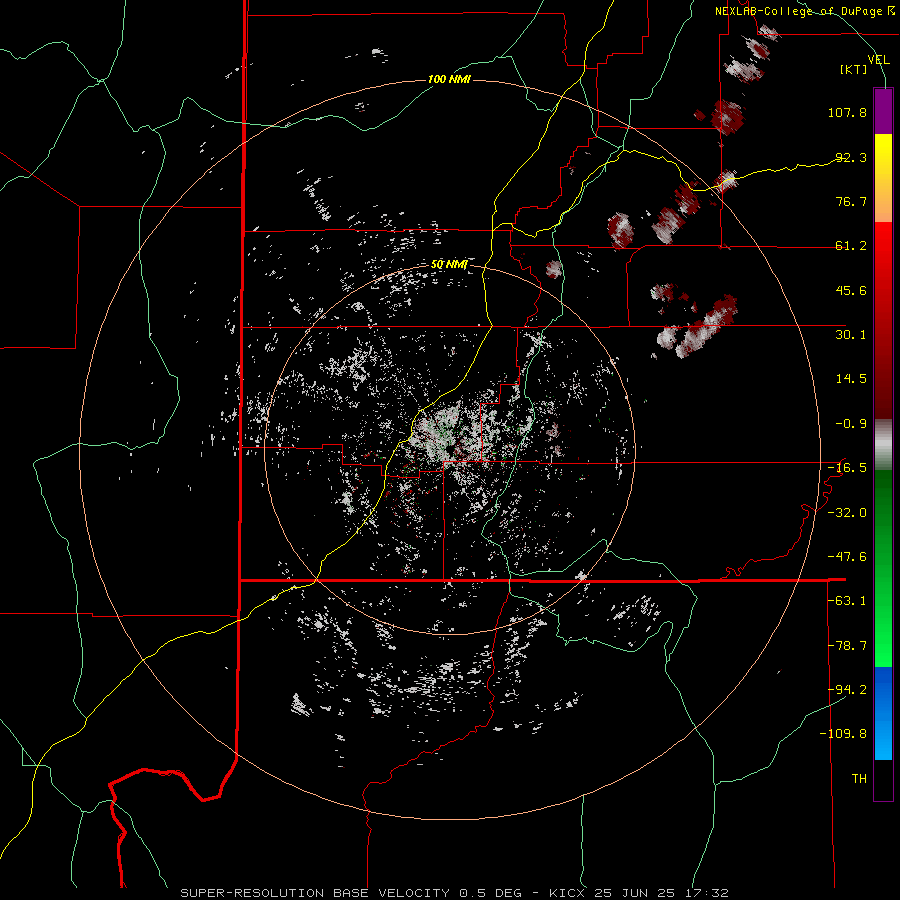
Task: Click the -78.7 scale value
Action: point(847,646)
